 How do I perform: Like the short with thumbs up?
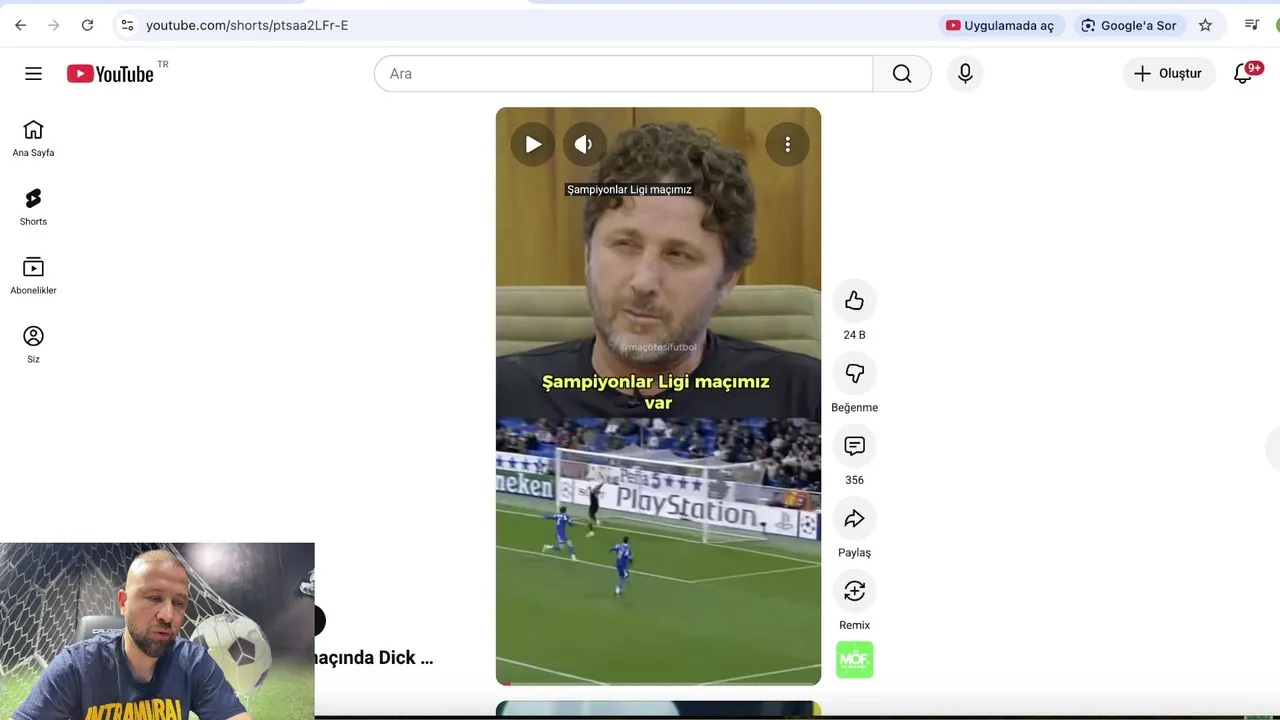tap(854, 301)
